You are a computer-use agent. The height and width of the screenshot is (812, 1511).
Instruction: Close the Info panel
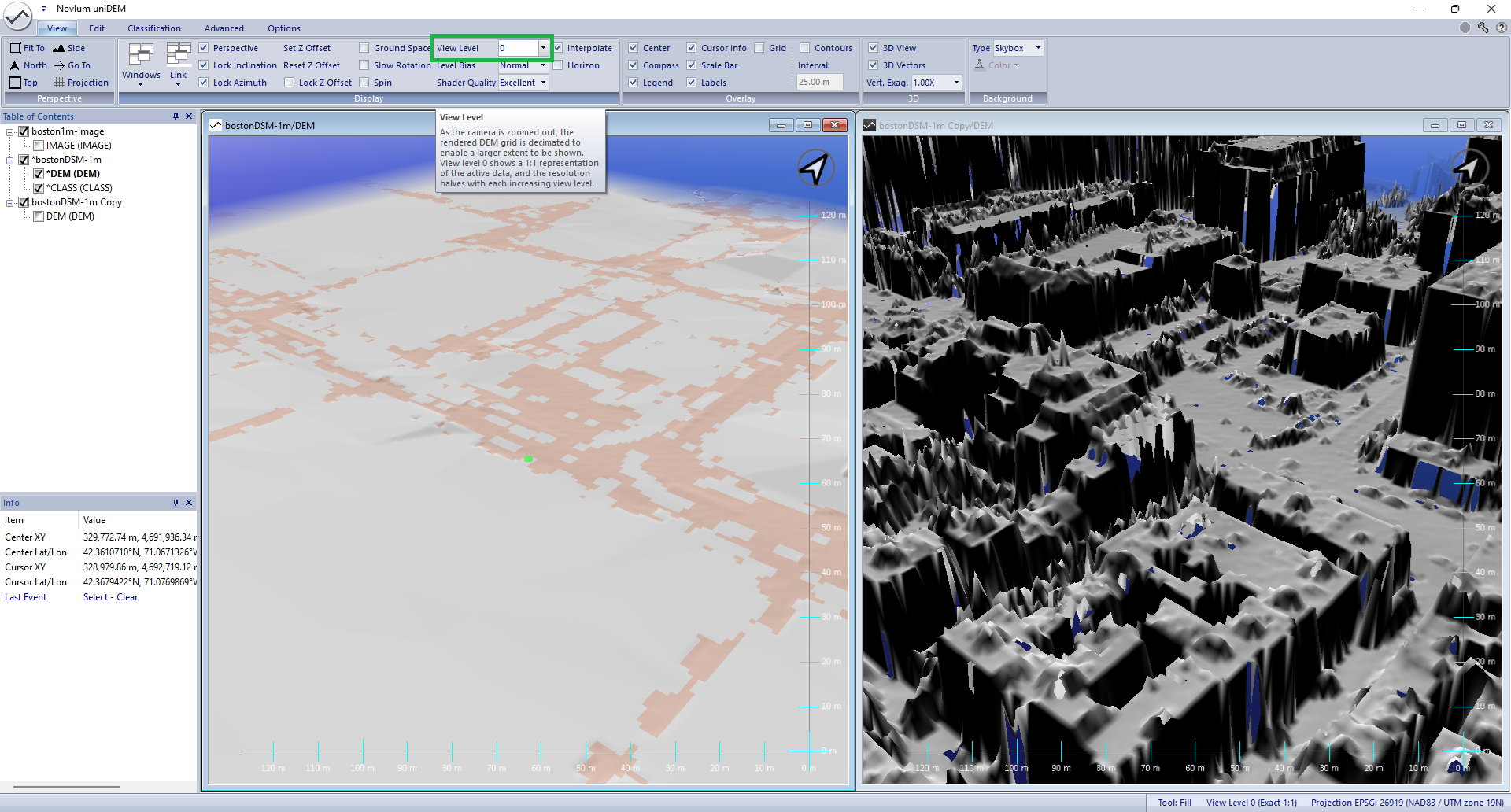189,503
